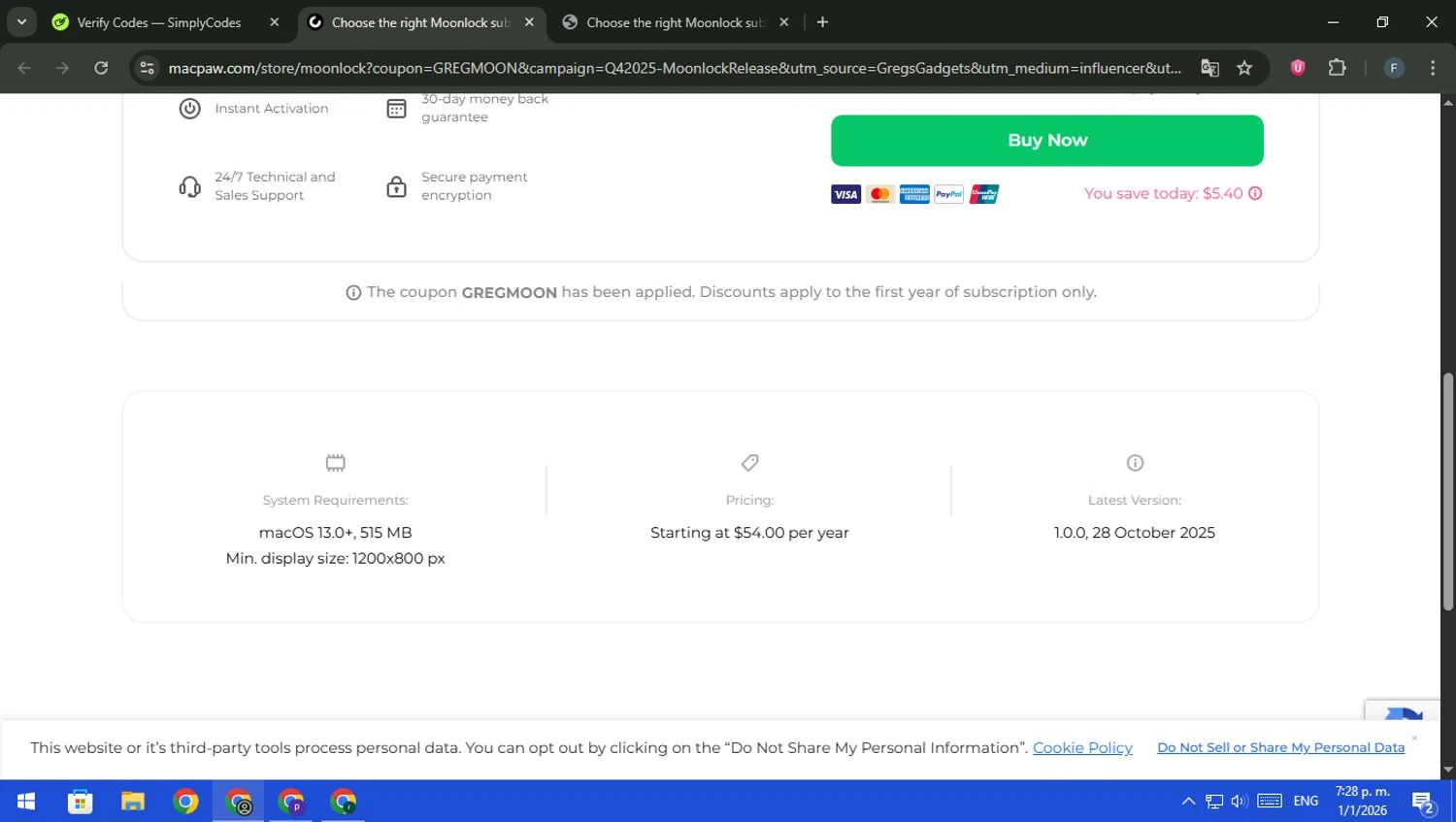Viewport: 1456px width, 822px height.
Task: Click the Pricing tag icon
Action: (x=749, y=463)
